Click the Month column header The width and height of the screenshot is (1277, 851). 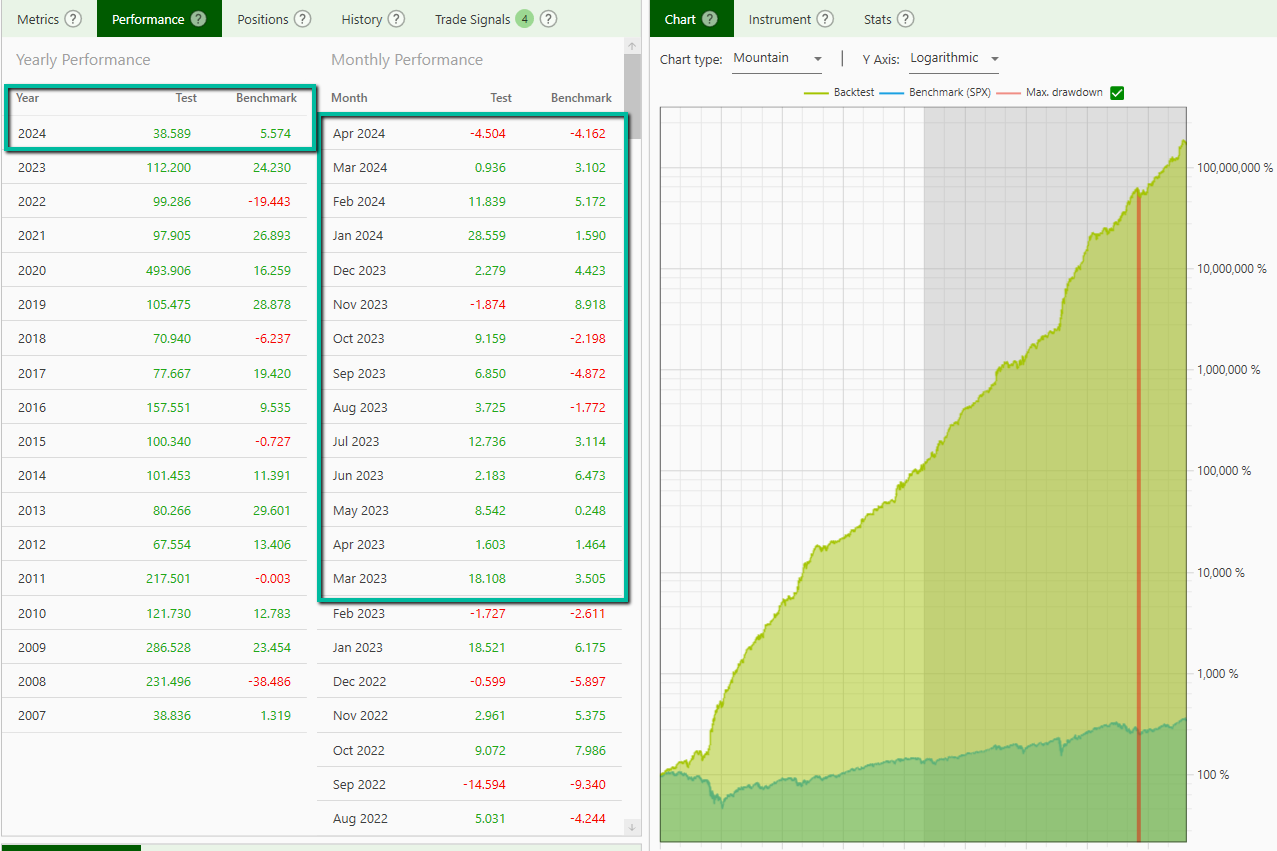pos(349,98)
